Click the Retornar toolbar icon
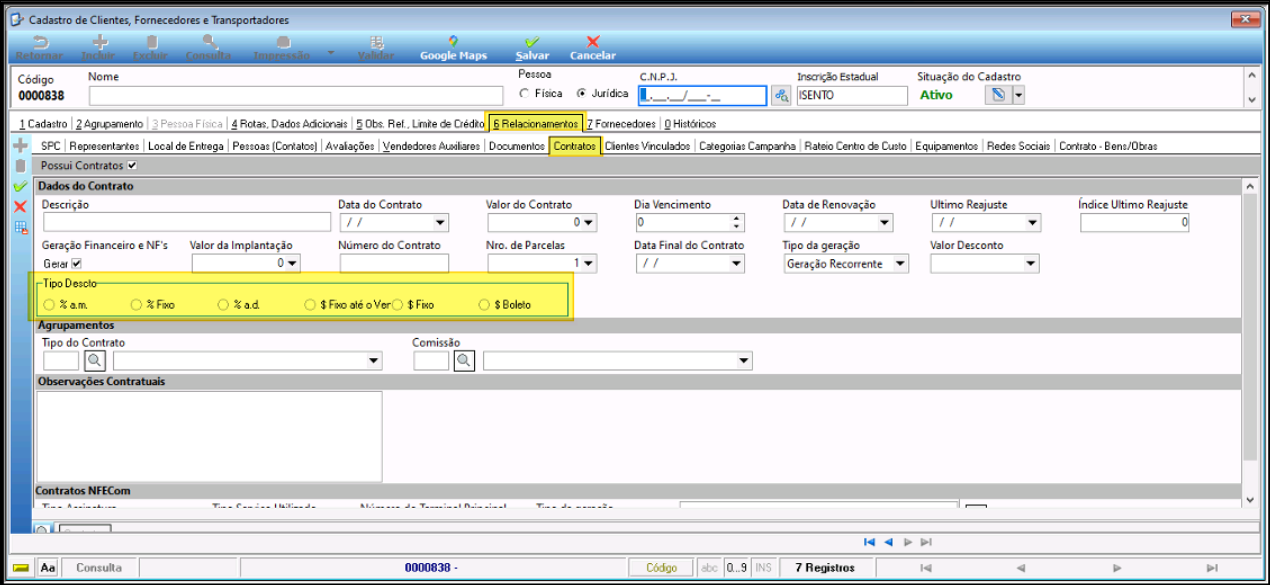 pos(40,42)
